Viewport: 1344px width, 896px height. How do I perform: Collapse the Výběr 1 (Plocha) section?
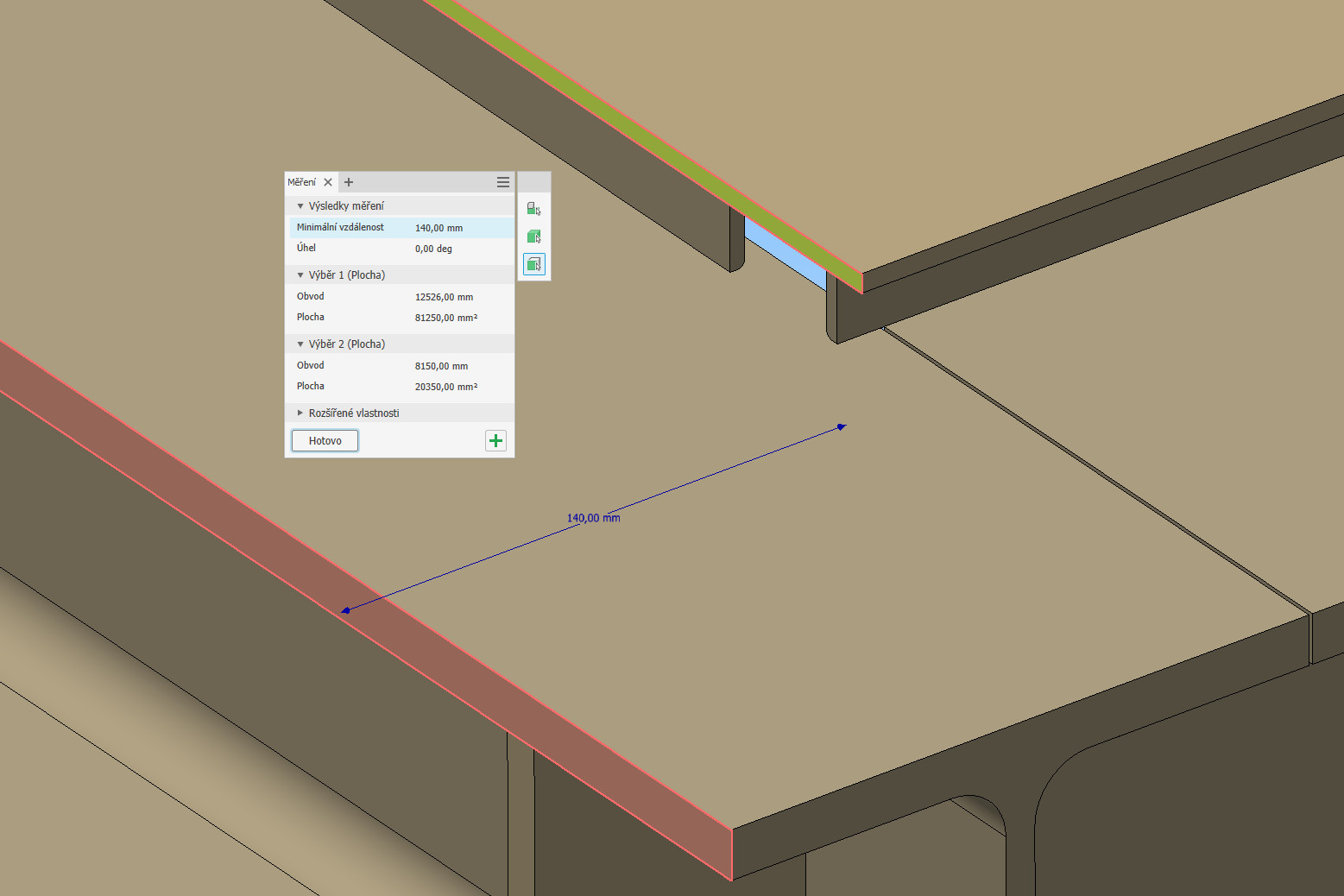[300, 275]
